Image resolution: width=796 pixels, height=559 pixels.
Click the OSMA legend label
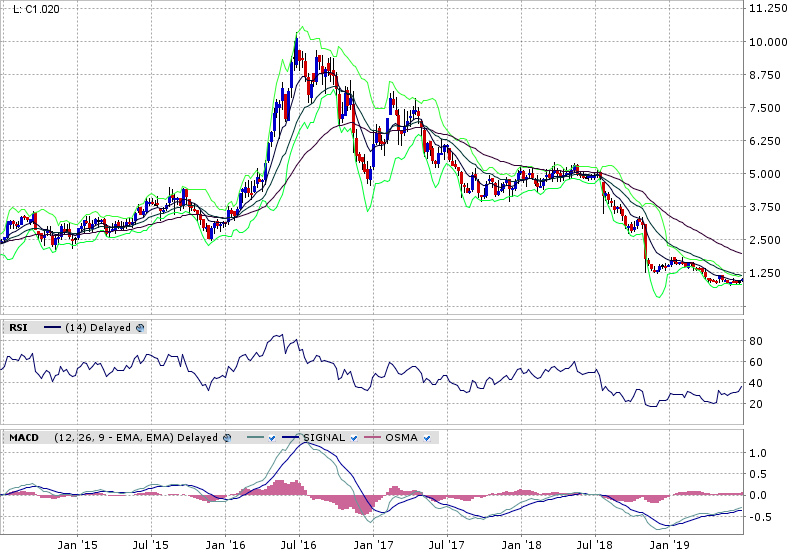click(x=402, y=438)
